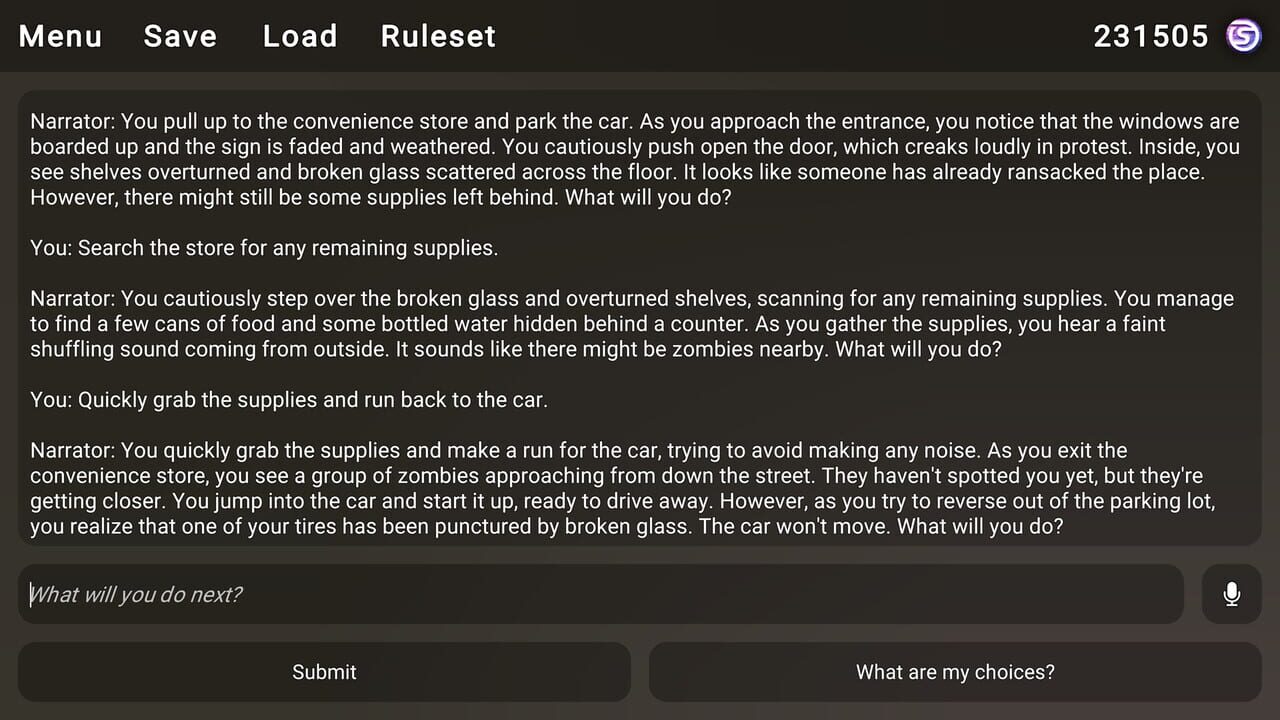Screen dimensions: 1280x720
Task: Enable voice recording with the mic button
Action: (x=1232, y=594)
